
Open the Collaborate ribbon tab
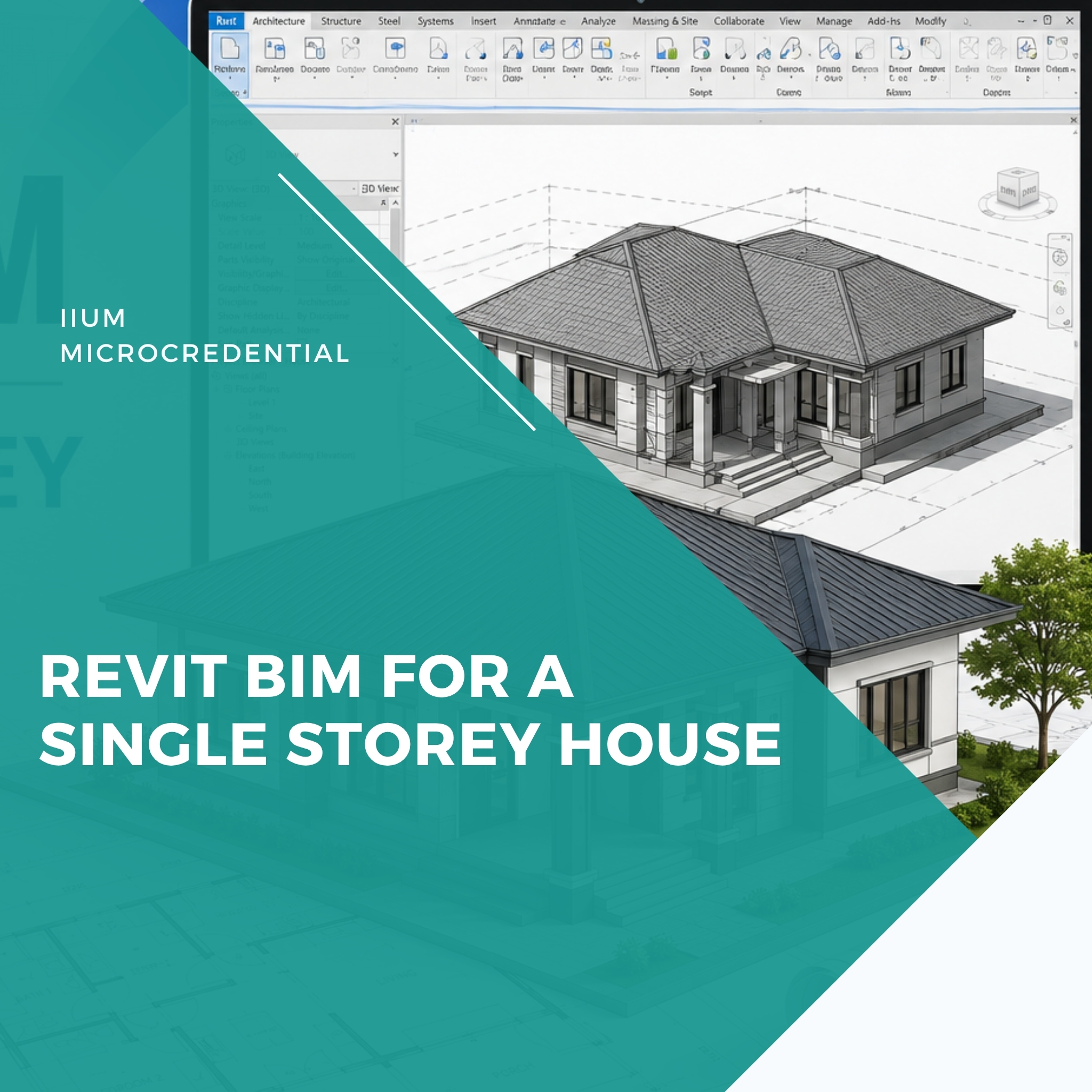coord(738,21)
